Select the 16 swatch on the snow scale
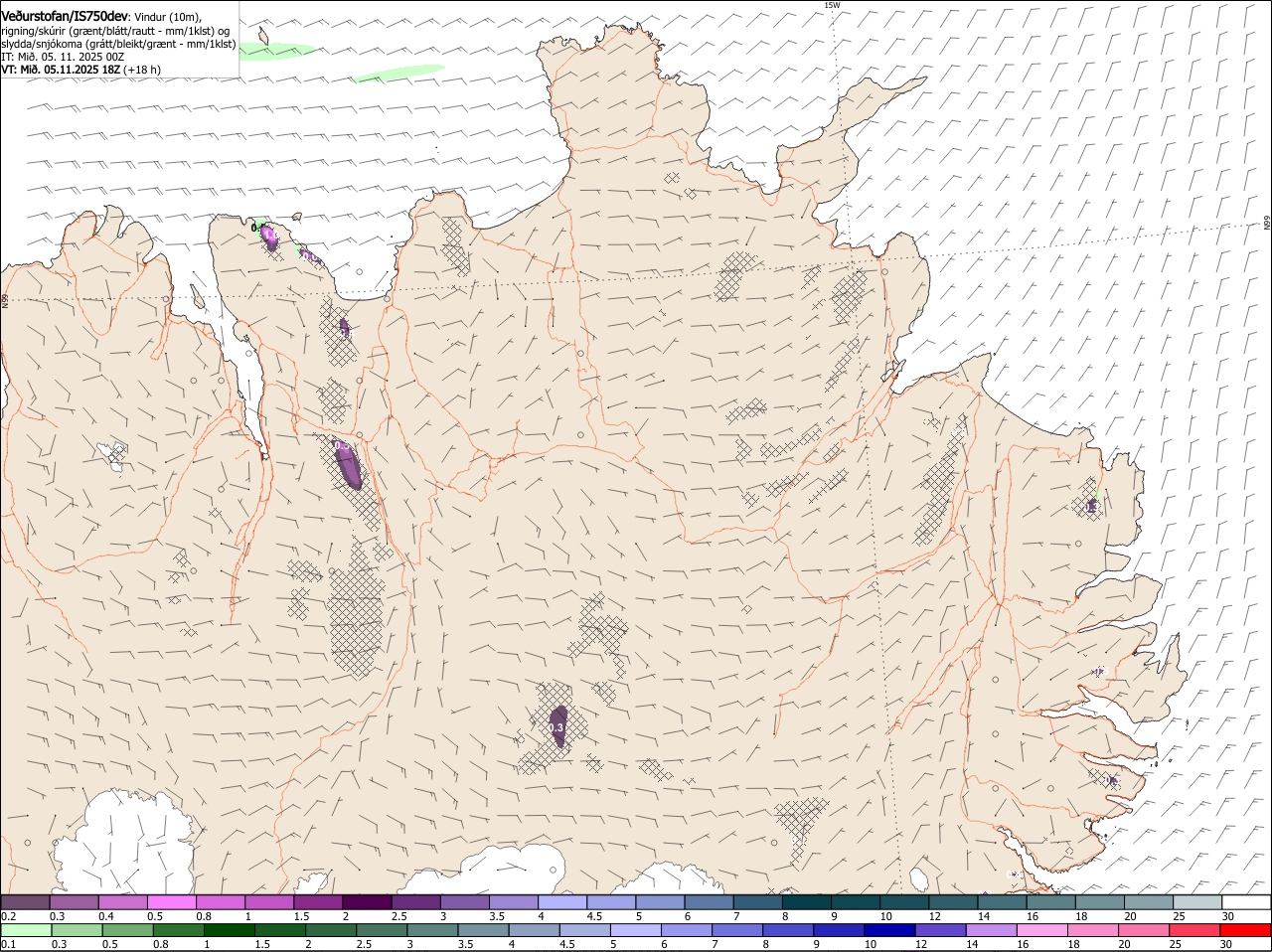This screenshot has height=952, width=1272. (1051, 901)
